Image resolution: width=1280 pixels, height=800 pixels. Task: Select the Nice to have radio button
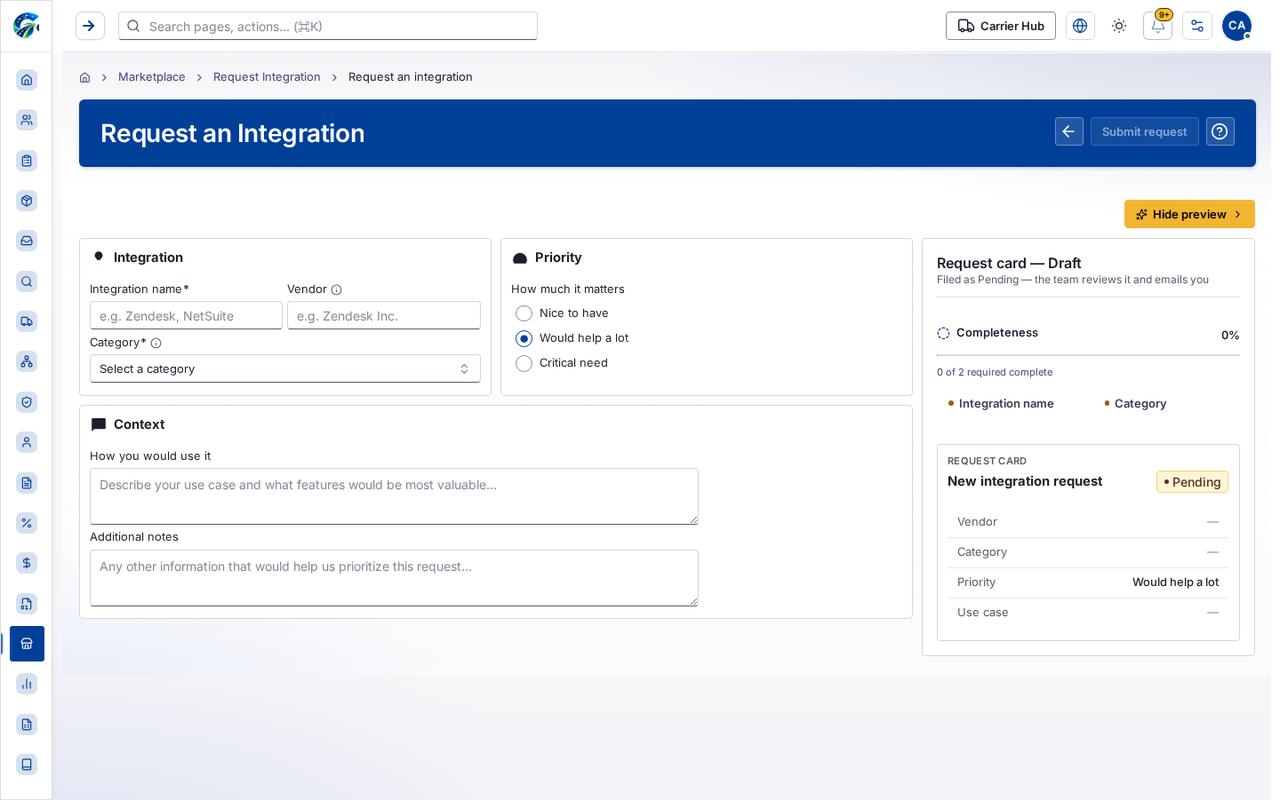point(524,313)
